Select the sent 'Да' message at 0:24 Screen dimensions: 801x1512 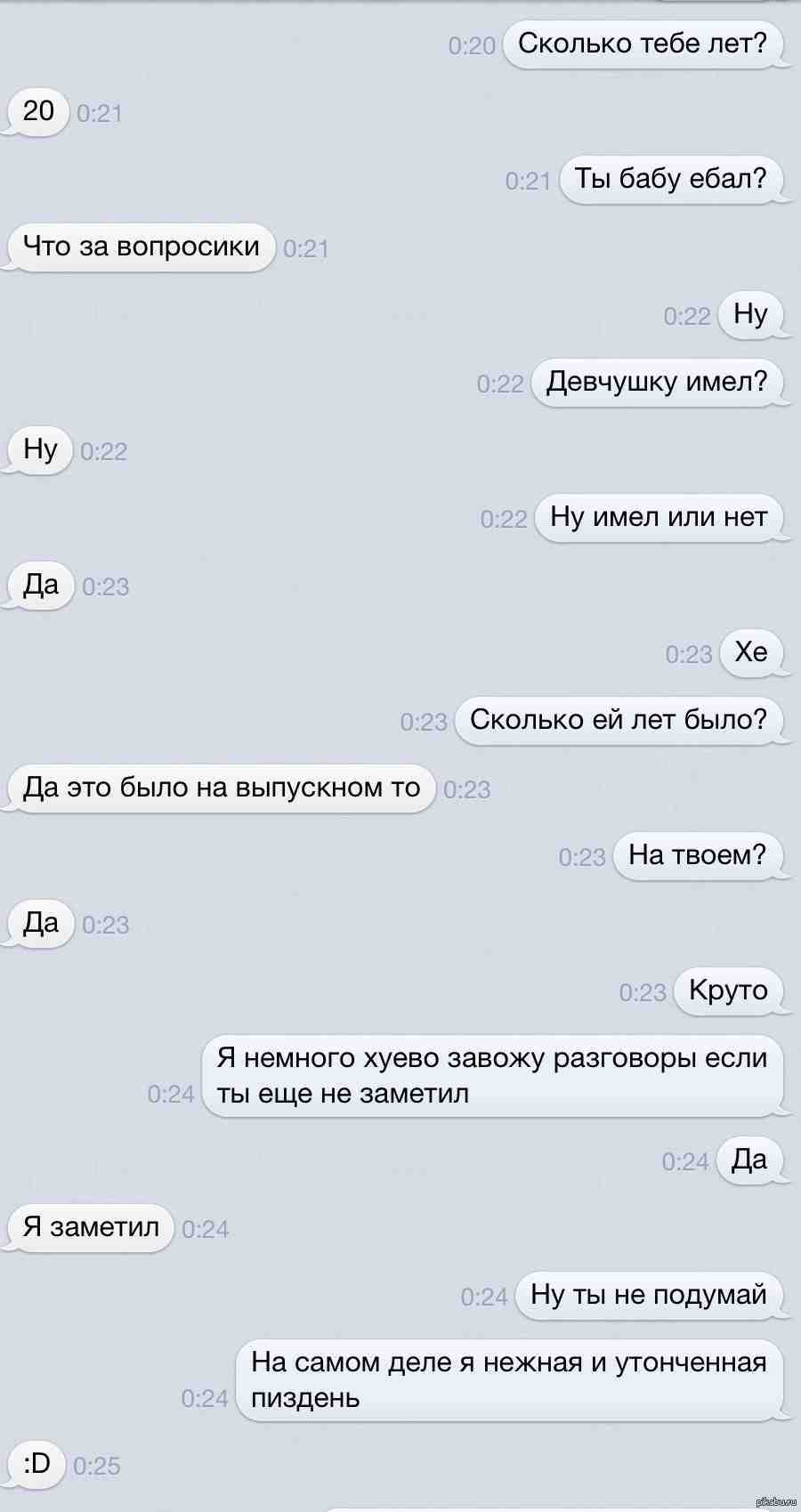[x=749, y=1160]
